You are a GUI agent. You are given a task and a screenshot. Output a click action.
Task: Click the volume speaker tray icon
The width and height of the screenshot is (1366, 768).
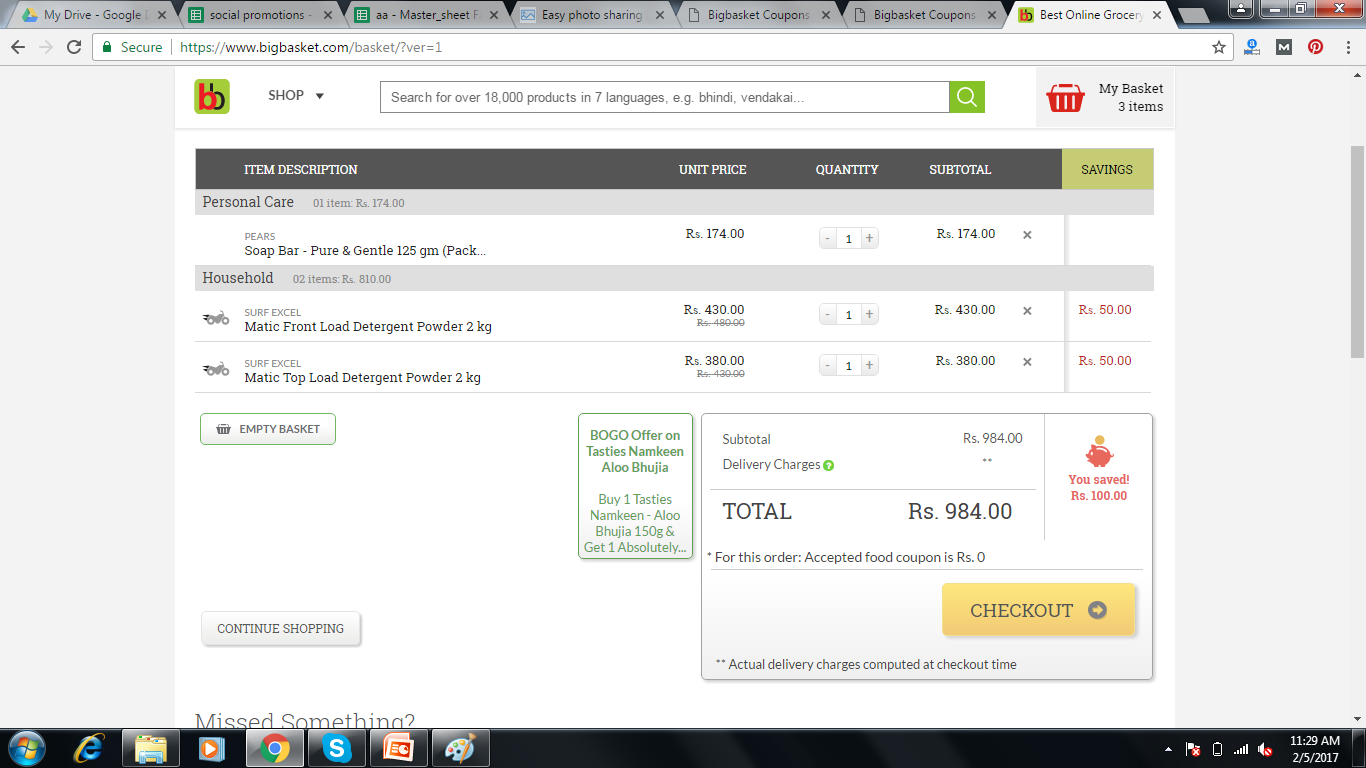(x=1265, y=749)
